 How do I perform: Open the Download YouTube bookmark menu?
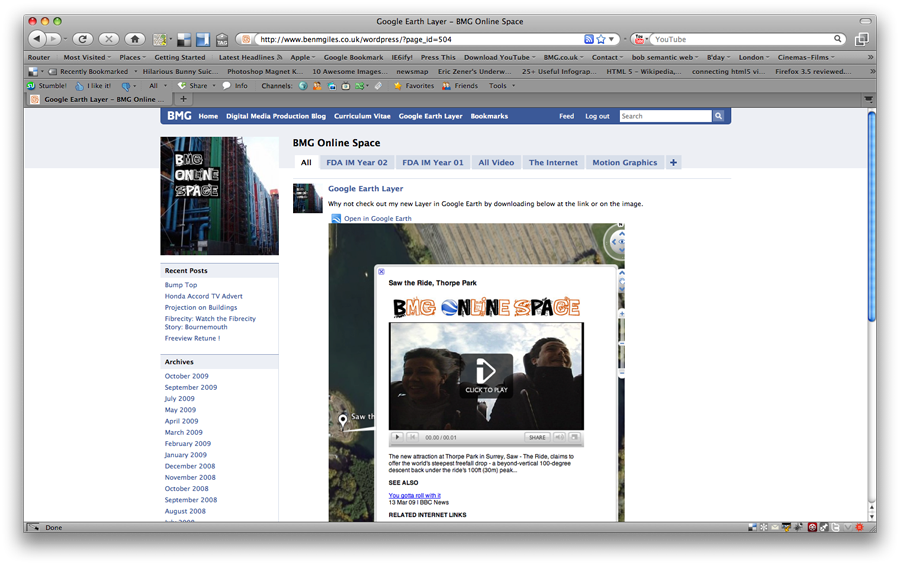tap(499, 57)
